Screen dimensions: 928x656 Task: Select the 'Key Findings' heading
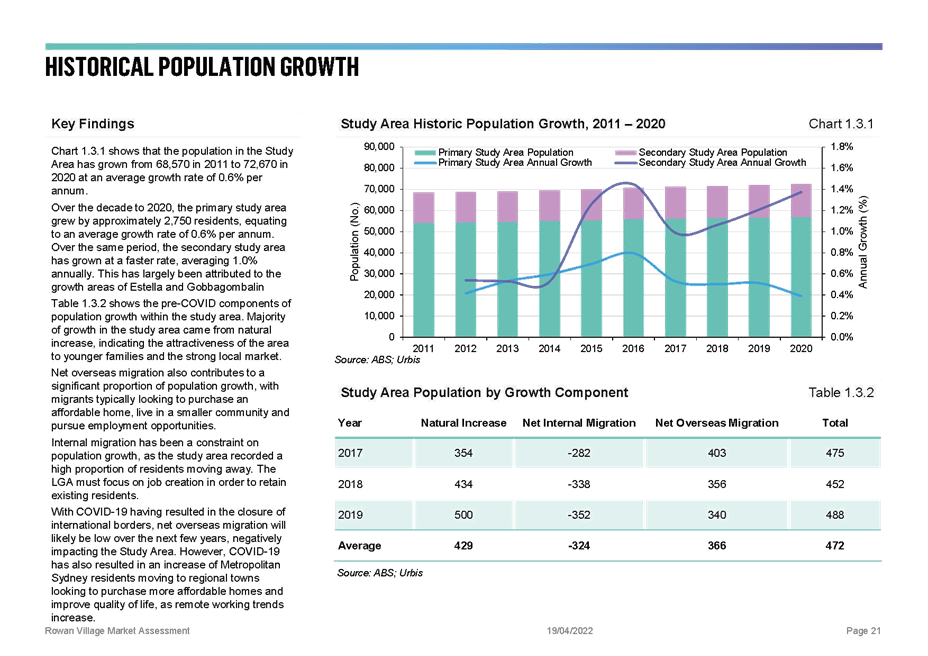coord(93,124)
